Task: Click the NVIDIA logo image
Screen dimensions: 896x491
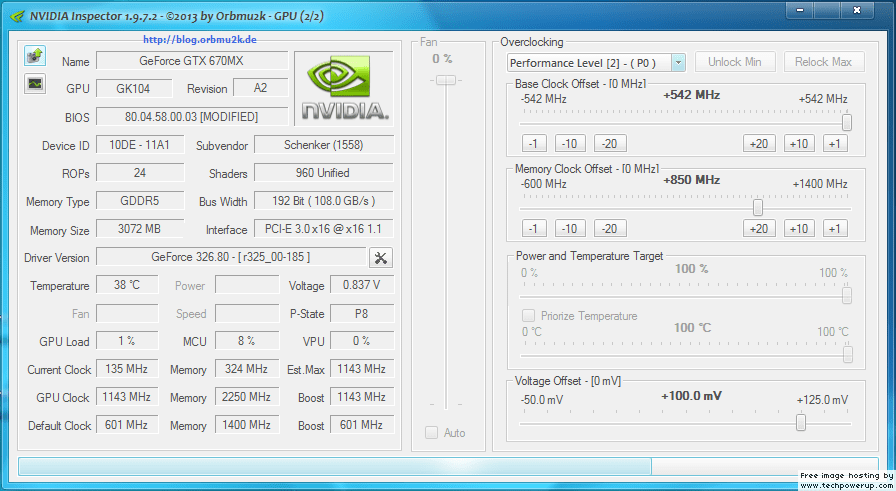Action: pyautogui.click(x=344, y=88)
